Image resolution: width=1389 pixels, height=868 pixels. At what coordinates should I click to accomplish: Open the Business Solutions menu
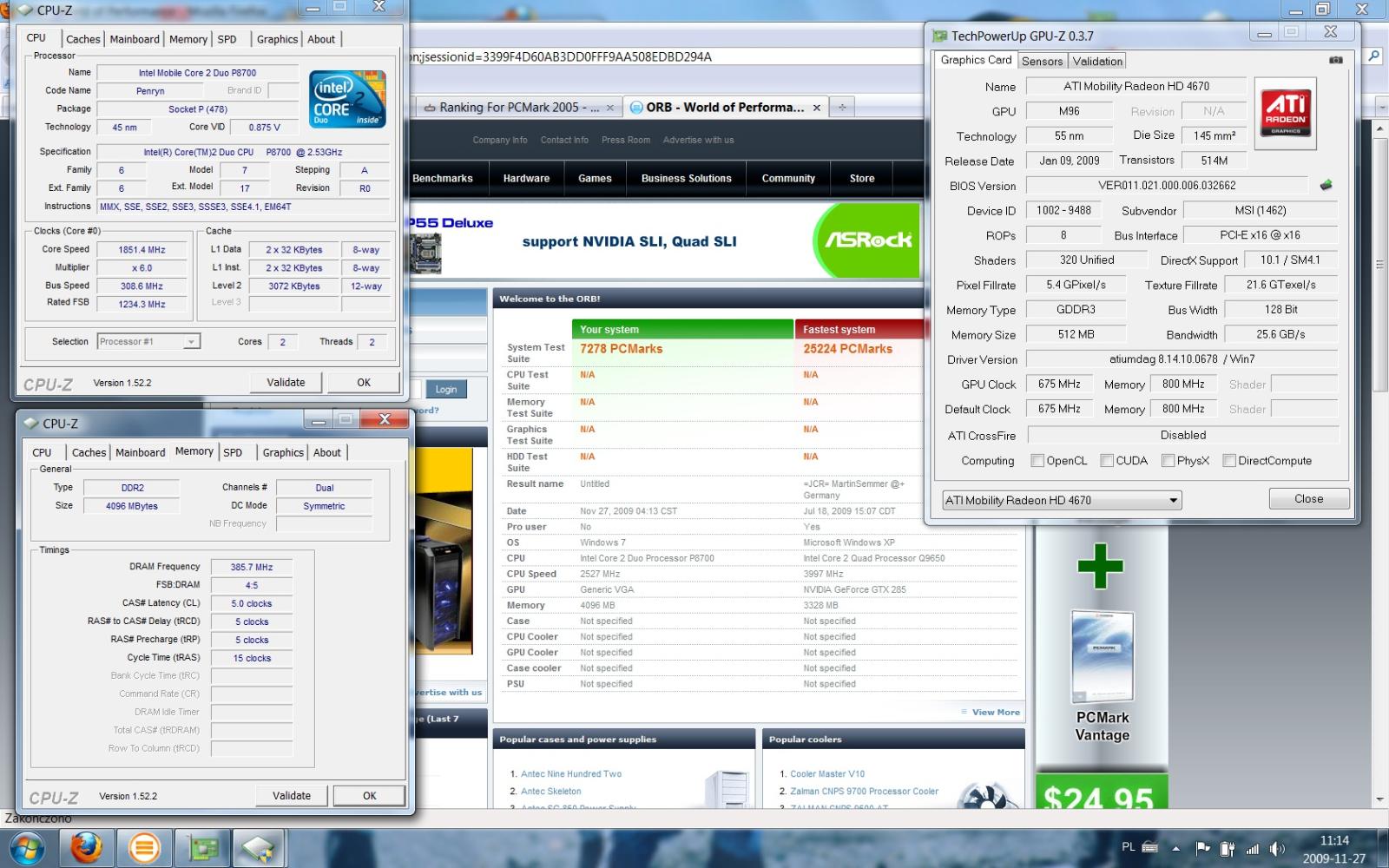point(687,179)
